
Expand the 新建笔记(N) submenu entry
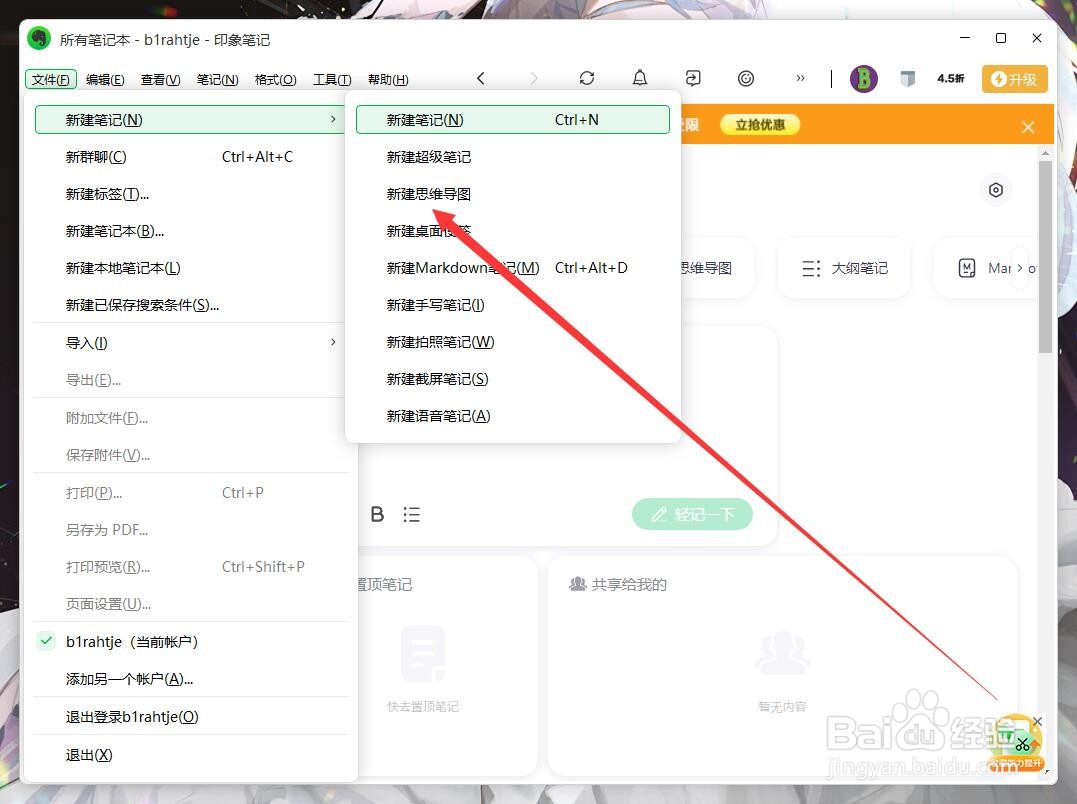[x=190, y=119]
